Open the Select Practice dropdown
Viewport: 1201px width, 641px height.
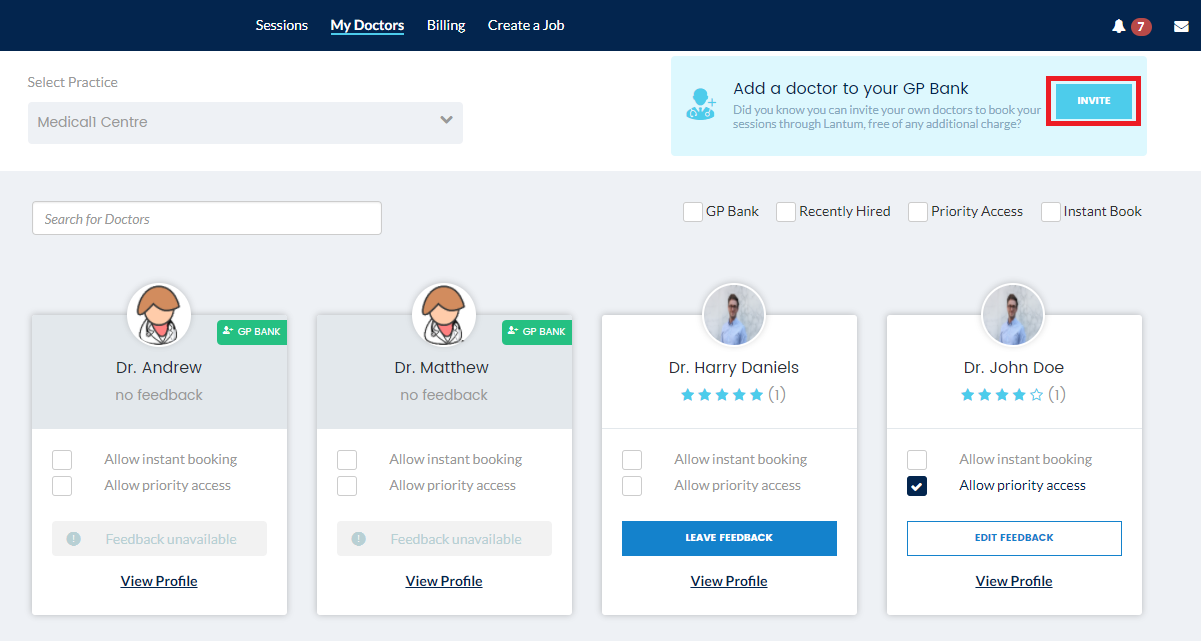(245, 122)
